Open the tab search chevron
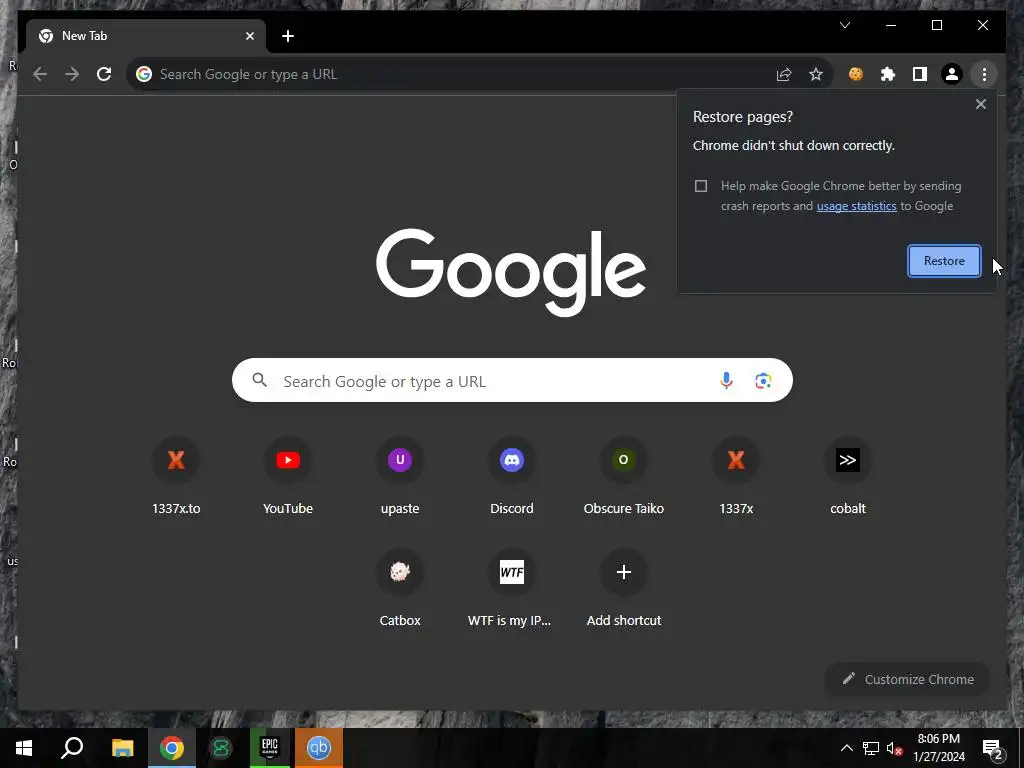This screenshot has height=768, width=1024. click(x=845, y=25)
